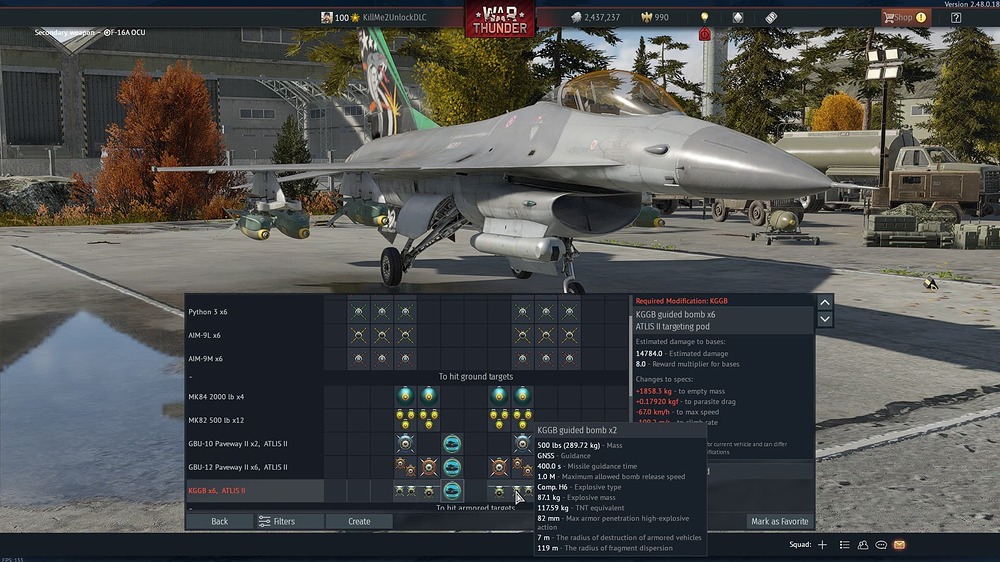Click the light bulb icon in top bar
1000x562 pixels.
coord(704,17)
